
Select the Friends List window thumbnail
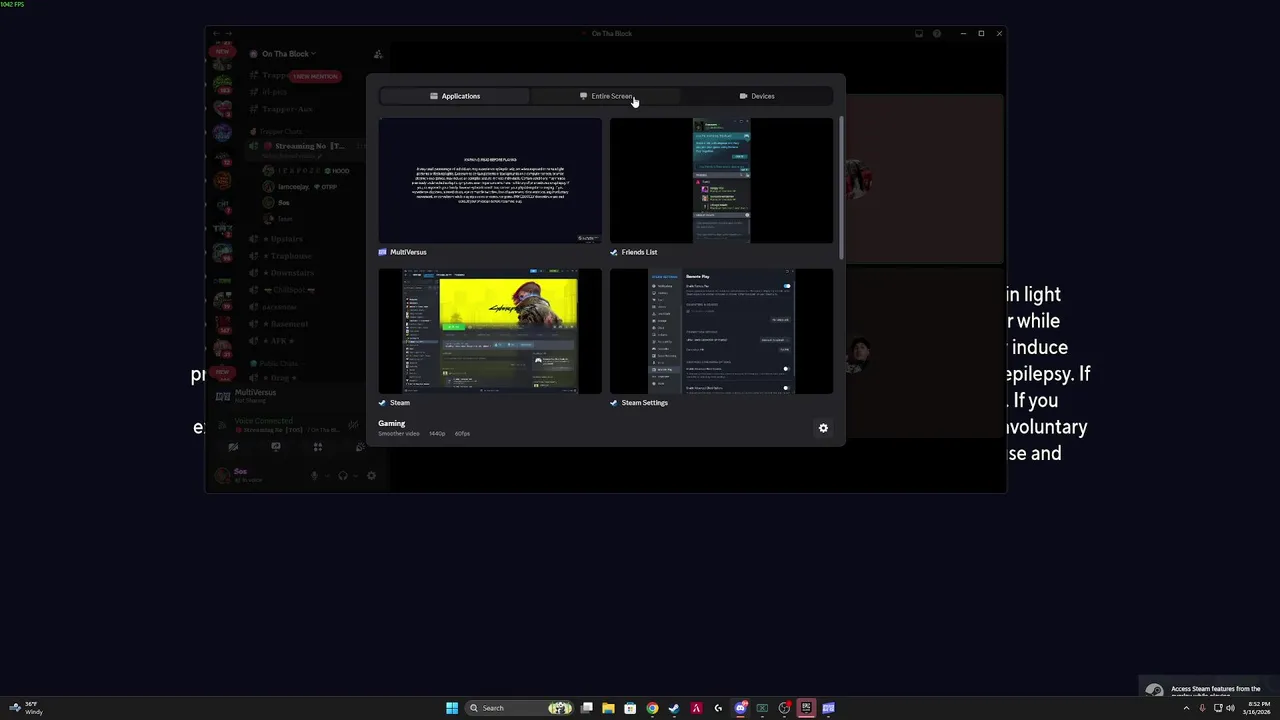point(721,180)
